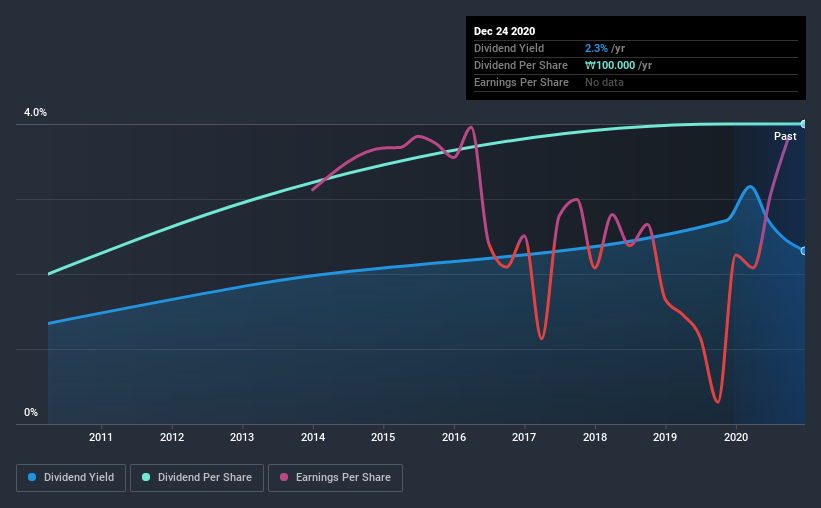Click the 0% y-axis label
Image resolution: width=821 pixels, height=508 pixels.
31,413
